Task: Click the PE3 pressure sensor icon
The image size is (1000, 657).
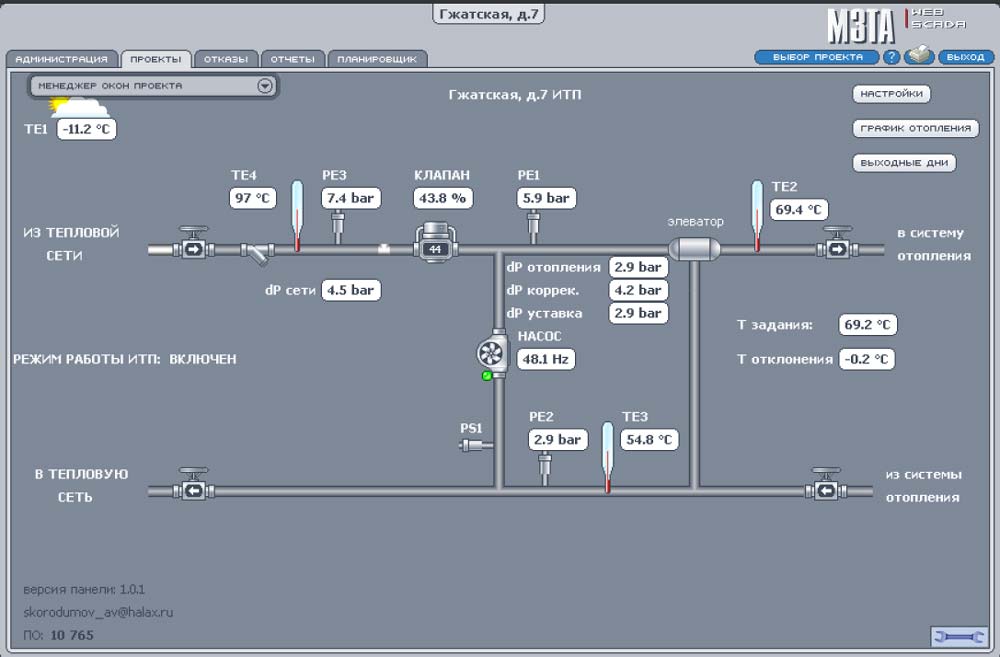Action: coord(338,227)
